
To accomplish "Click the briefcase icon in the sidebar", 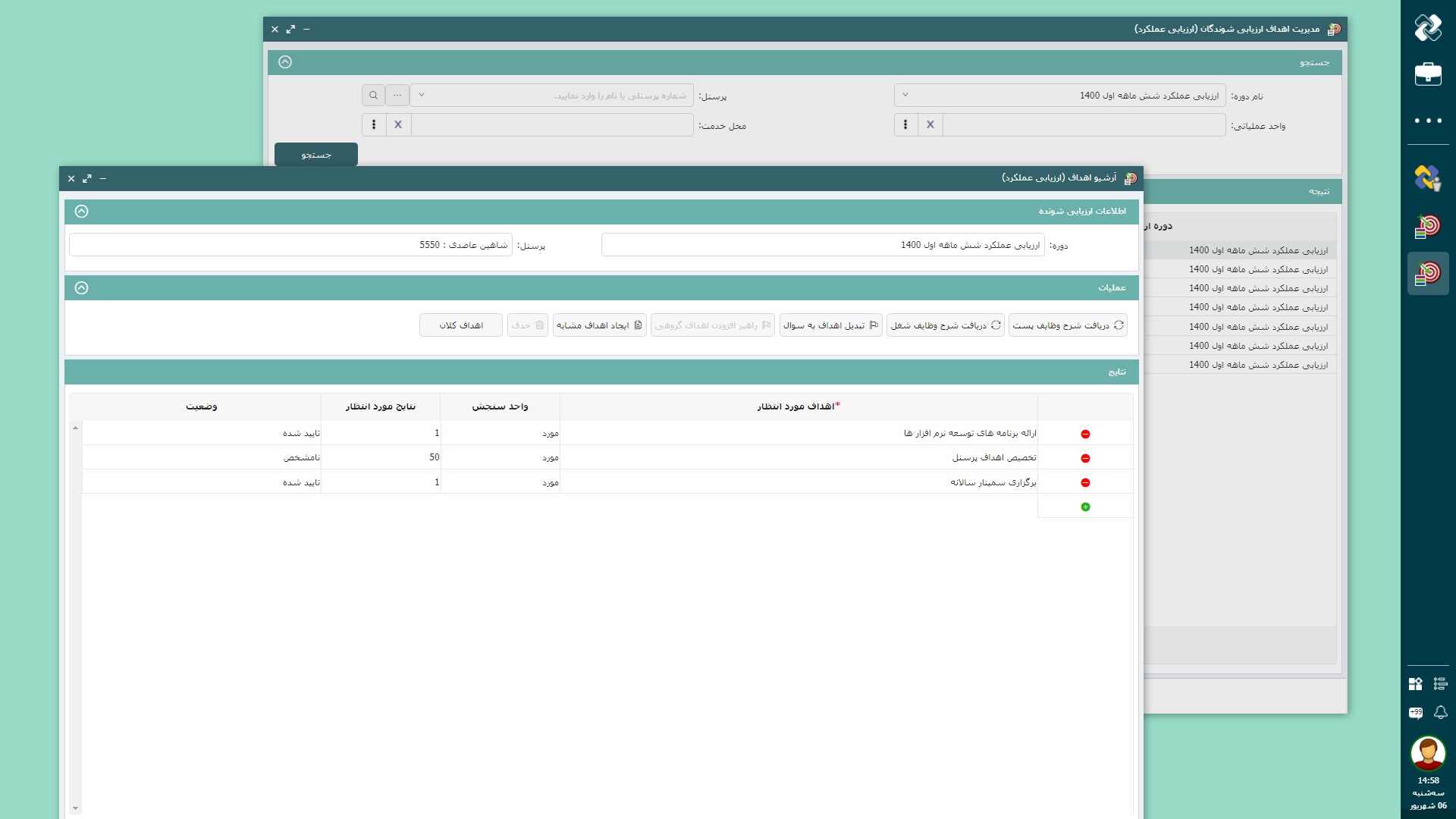I will coord(1428,74).
